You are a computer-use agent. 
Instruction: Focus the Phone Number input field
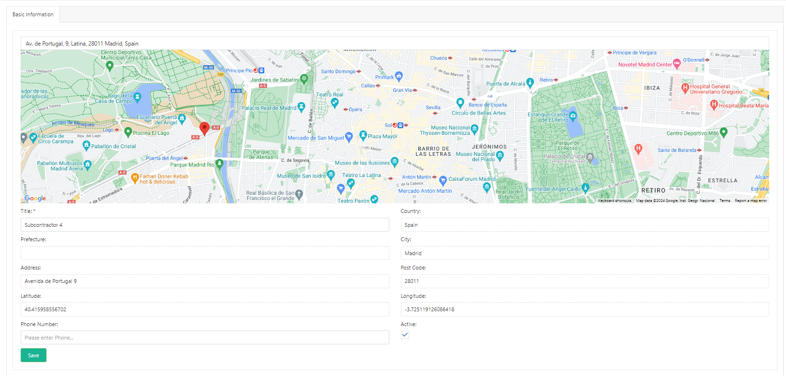[205, 337]
